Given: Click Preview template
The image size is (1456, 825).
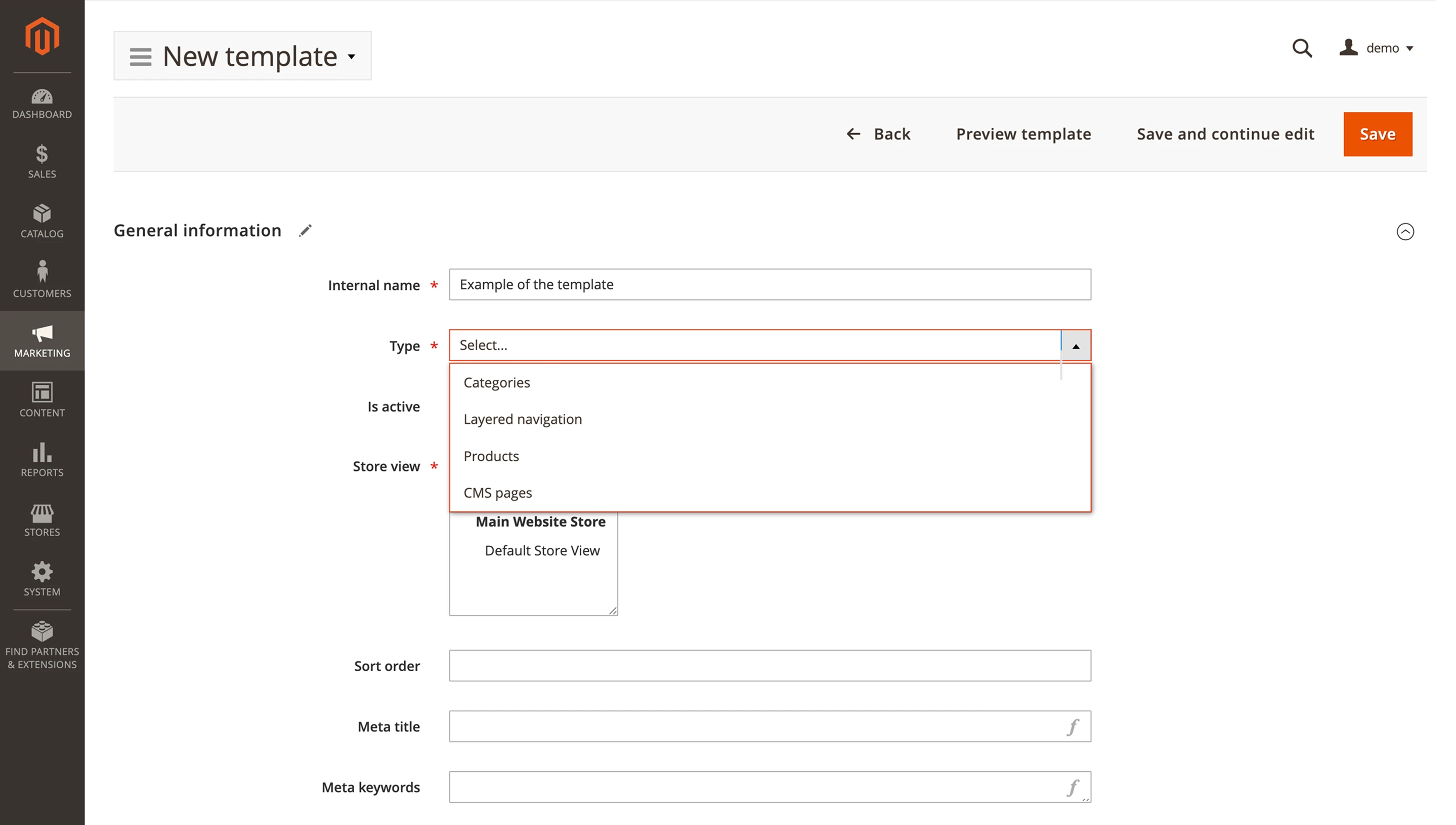Looking at the screenshot, I should (1023, 134).
